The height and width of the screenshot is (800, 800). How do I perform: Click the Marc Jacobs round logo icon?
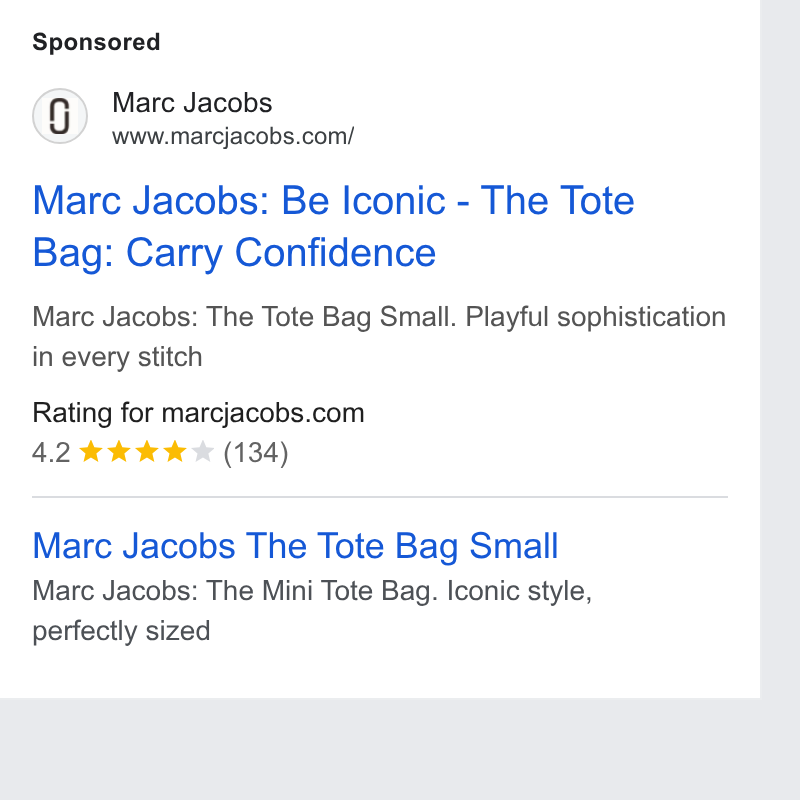(60, 116)
